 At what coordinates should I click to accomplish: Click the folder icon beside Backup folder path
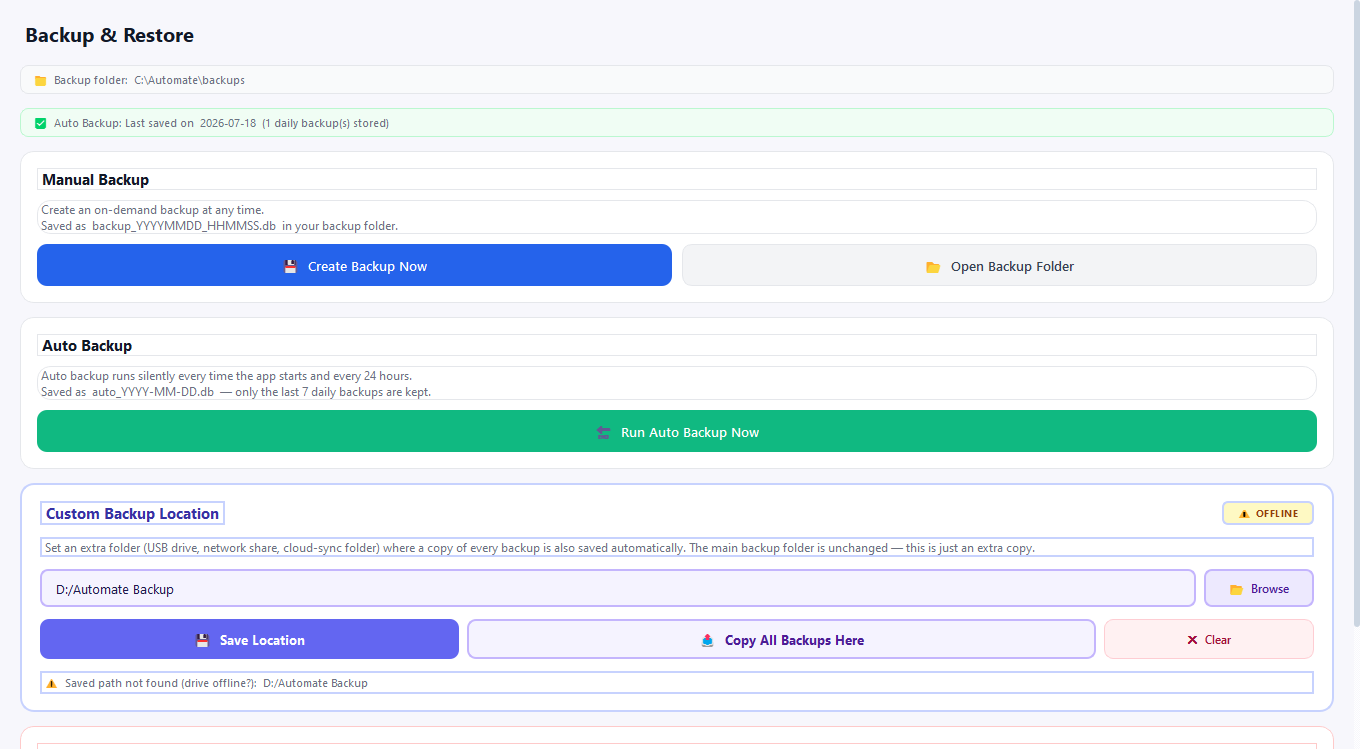click(x=41, y=80)
